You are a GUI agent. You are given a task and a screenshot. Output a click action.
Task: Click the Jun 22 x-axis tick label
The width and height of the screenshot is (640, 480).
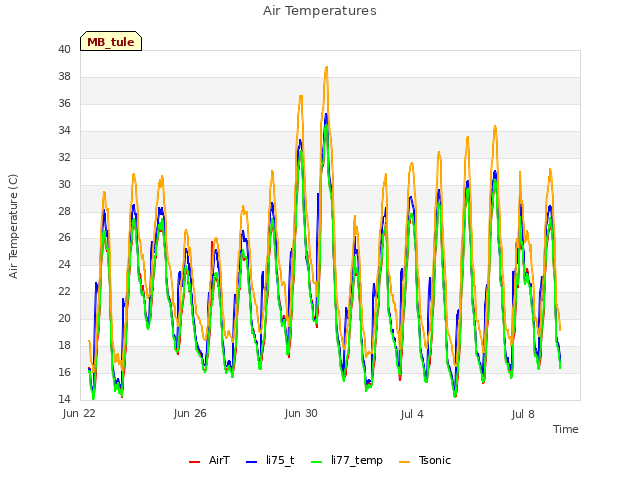point(79,413)
